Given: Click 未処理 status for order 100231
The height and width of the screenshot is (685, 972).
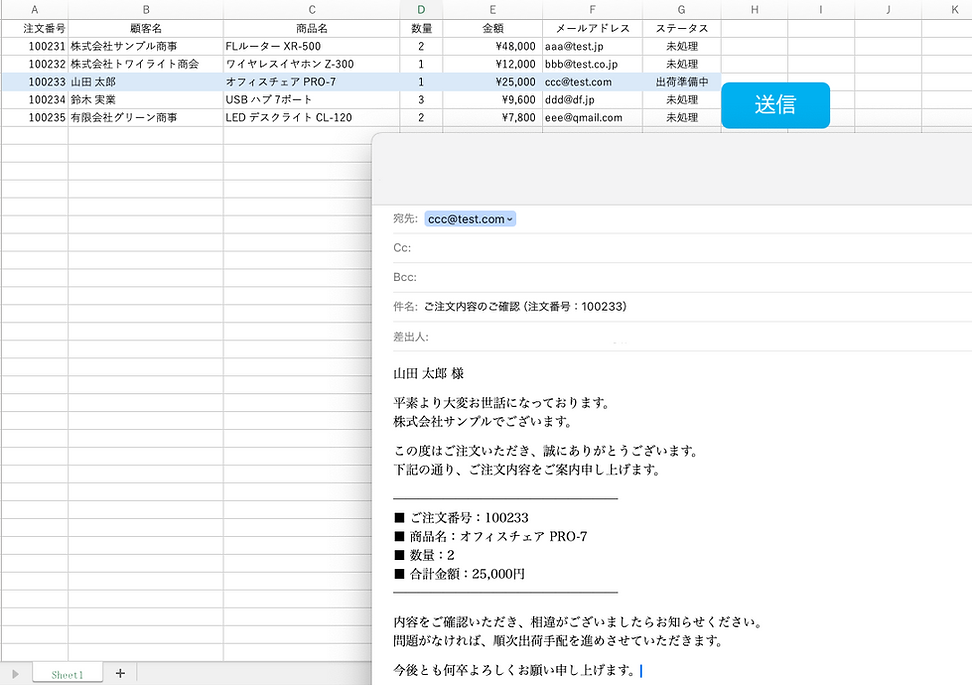Looking at the screenshot, I should (x=682, y=46).
